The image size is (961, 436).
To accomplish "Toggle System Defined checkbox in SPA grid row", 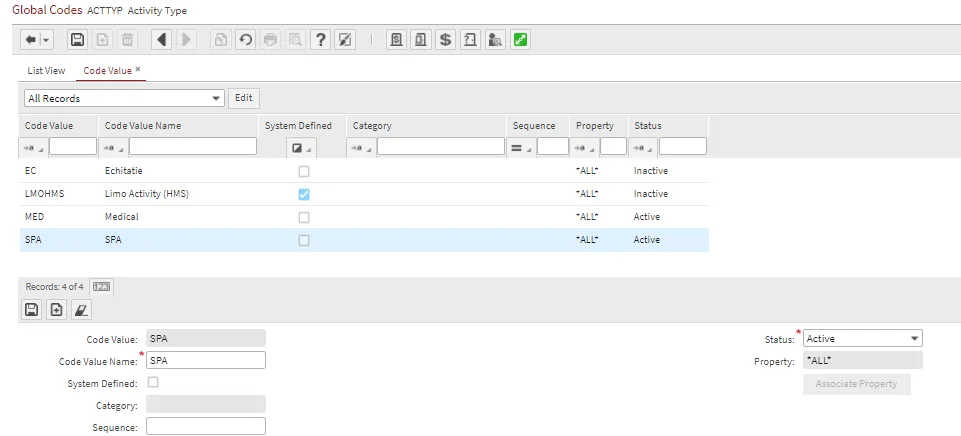I will pyautogui.click(x=303, y=241).
